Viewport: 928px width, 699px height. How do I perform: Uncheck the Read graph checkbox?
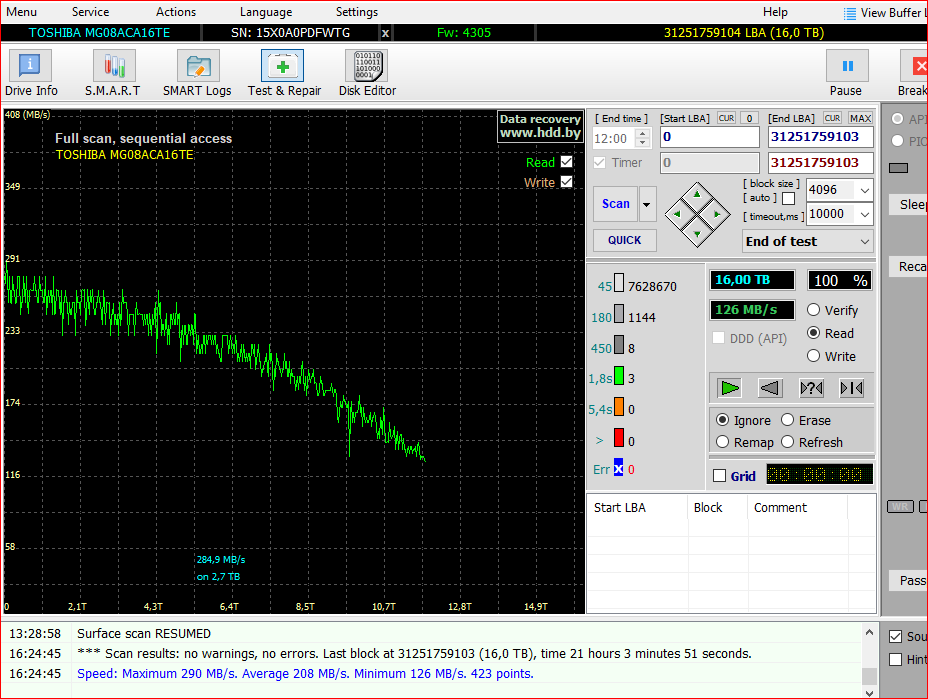pos(567,162)
